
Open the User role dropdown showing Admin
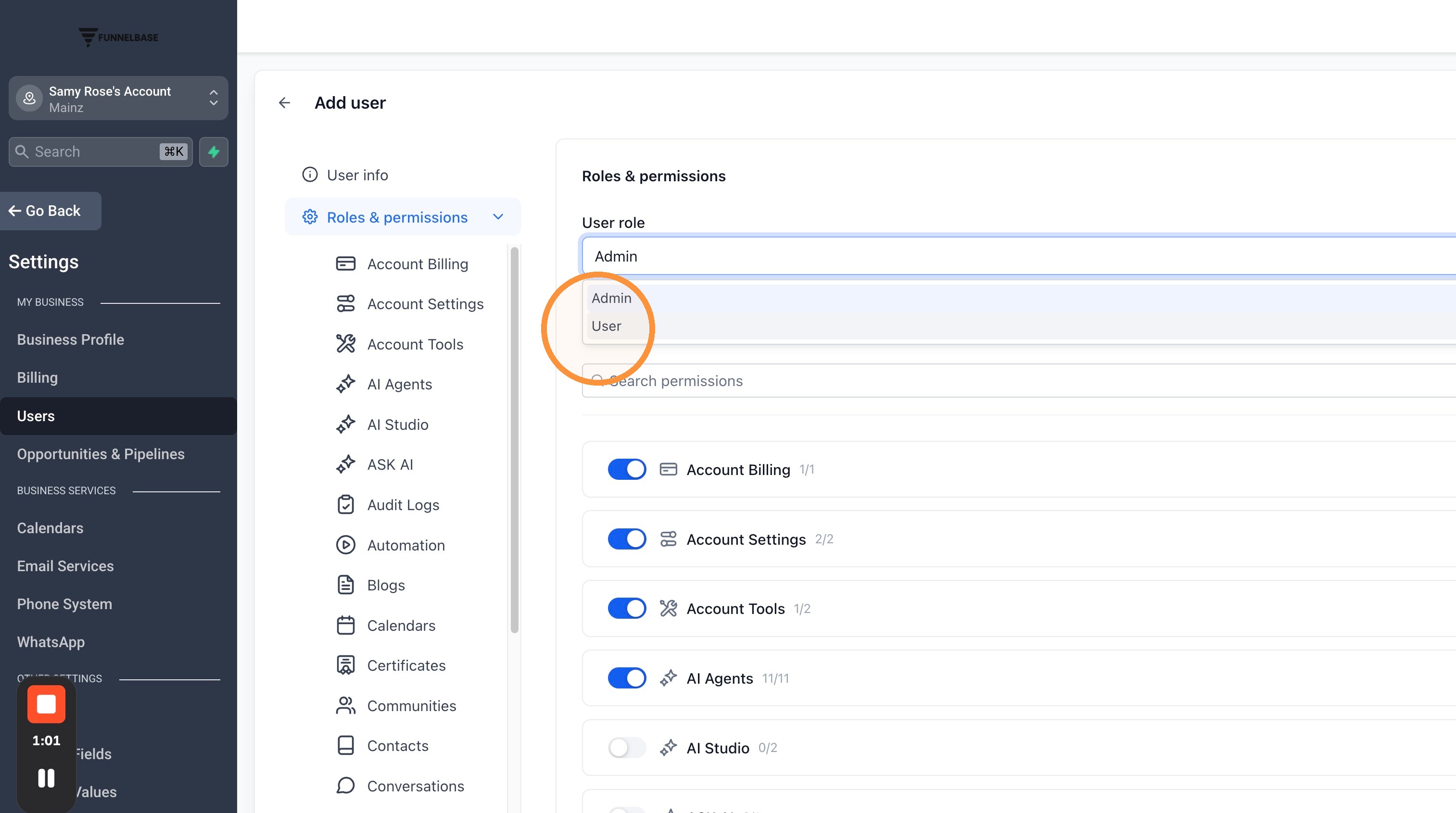1019,256
